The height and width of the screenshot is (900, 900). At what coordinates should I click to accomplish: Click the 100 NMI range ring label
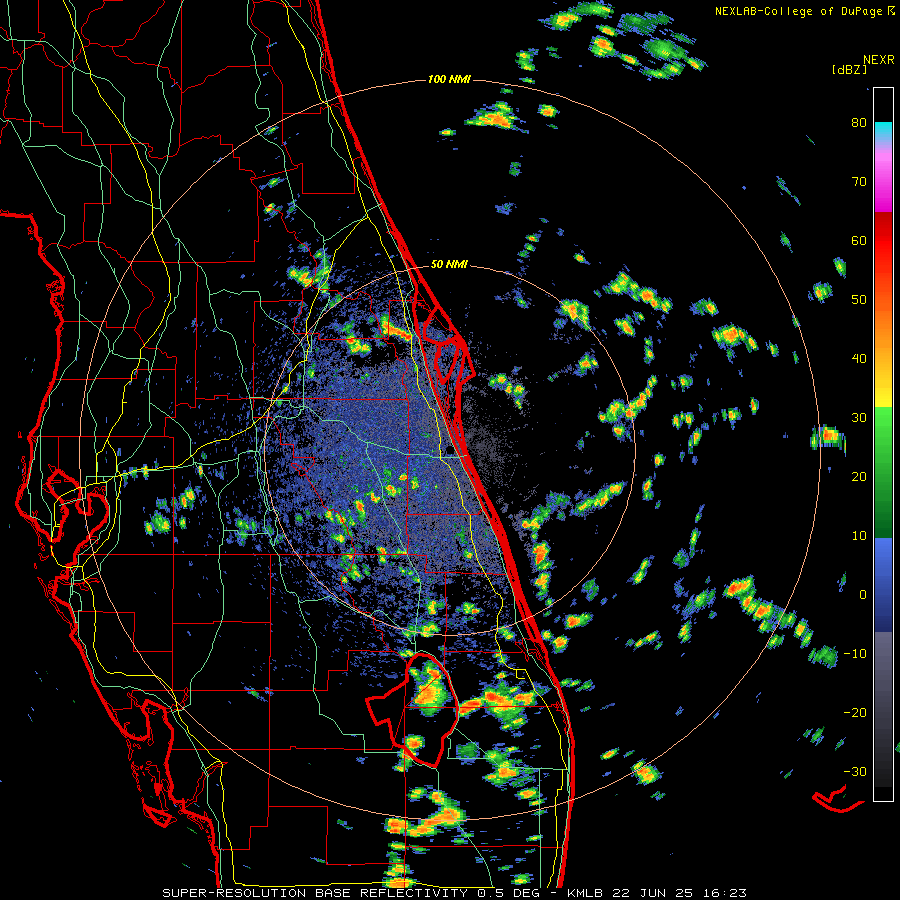(x=449, y=79)
